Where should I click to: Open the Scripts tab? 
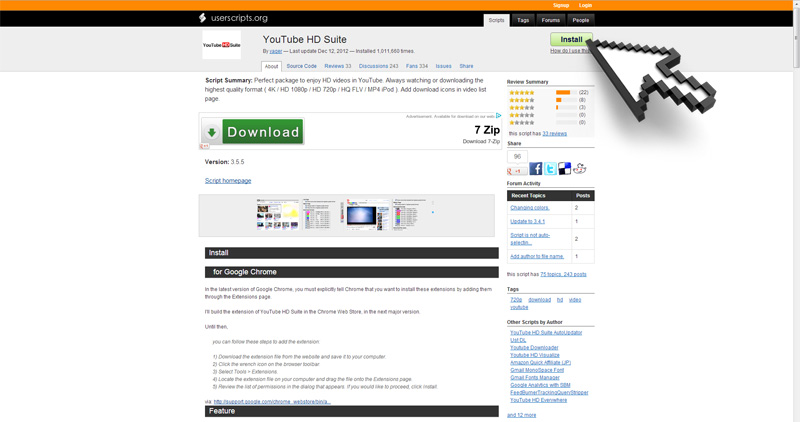[x=496, y=20]
